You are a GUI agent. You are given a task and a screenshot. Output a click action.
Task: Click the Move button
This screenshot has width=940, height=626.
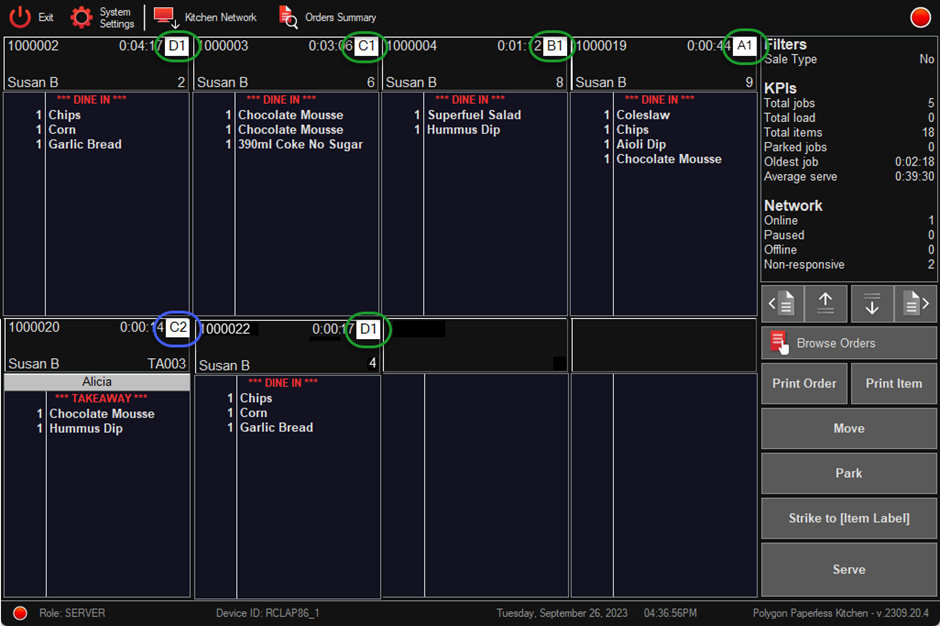pyautogui.click(x=849, y=428)
